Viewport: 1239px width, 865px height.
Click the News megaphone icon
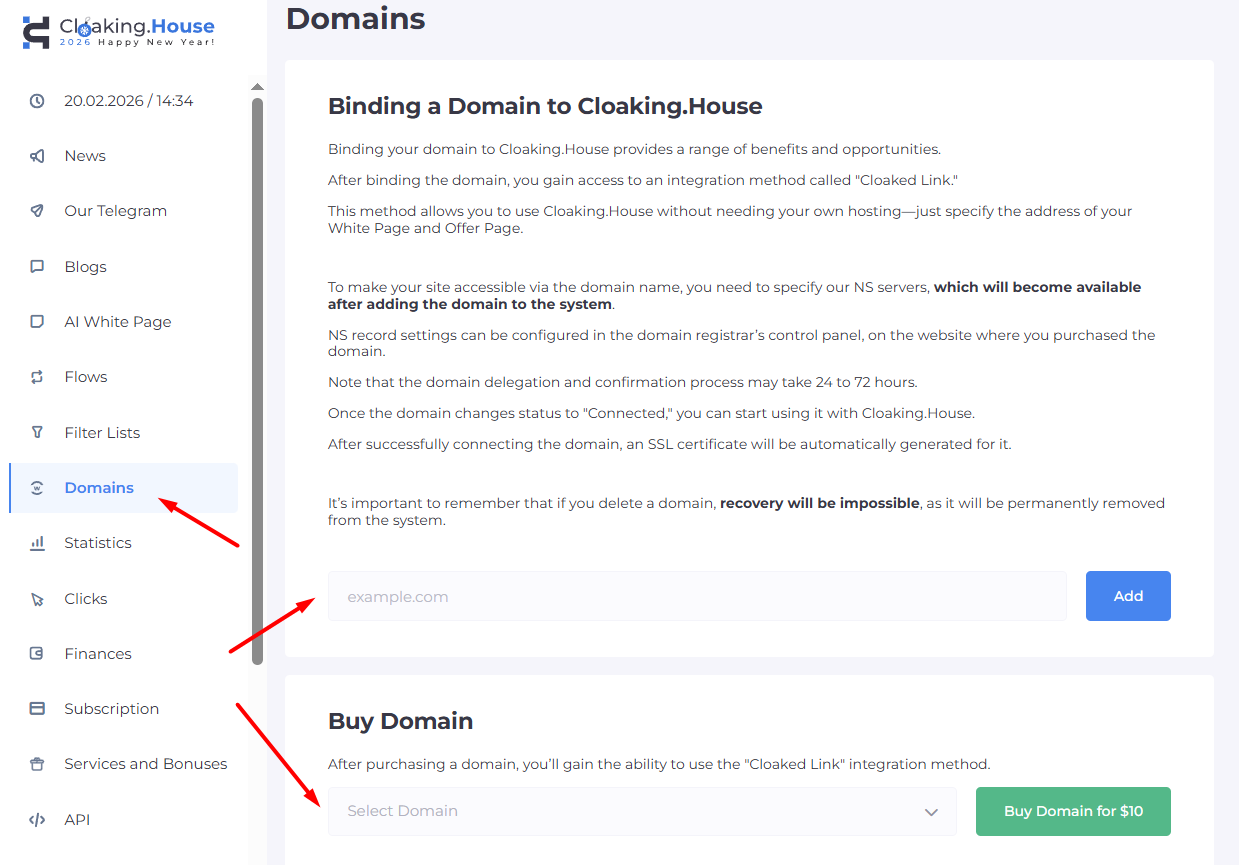coord(37,156)
